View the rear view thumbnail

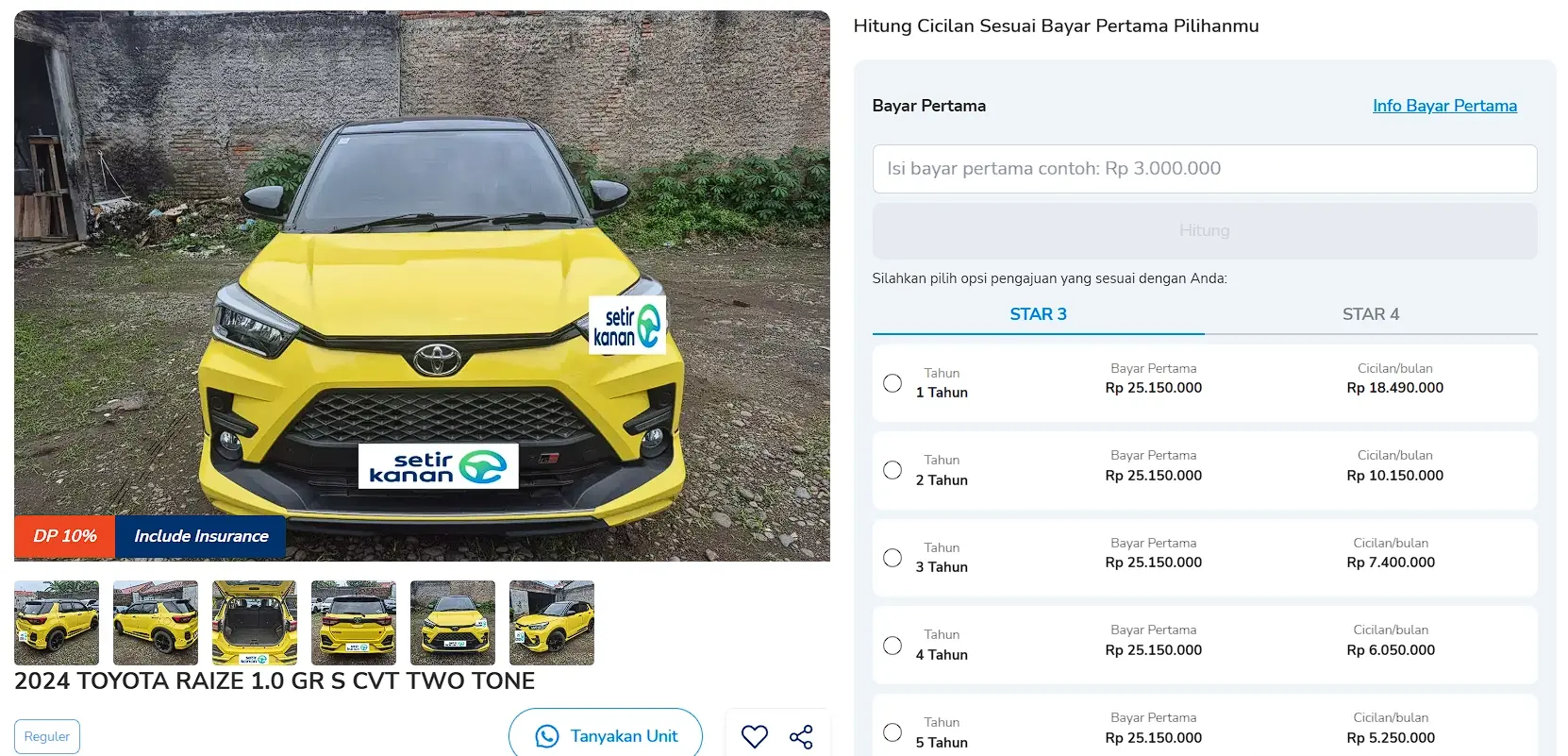tap(354, 623)
